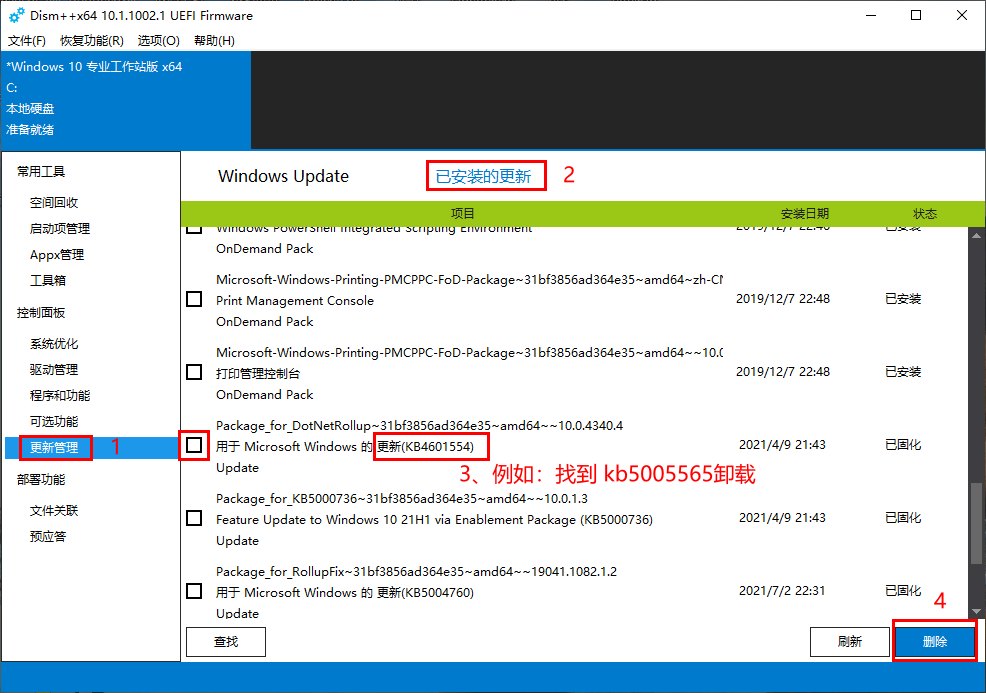Image resolution: width=986 pixels, height=693 pixels.
Task: Click the 查找 button
Action: pyautogui.click(x=226, y=642)
